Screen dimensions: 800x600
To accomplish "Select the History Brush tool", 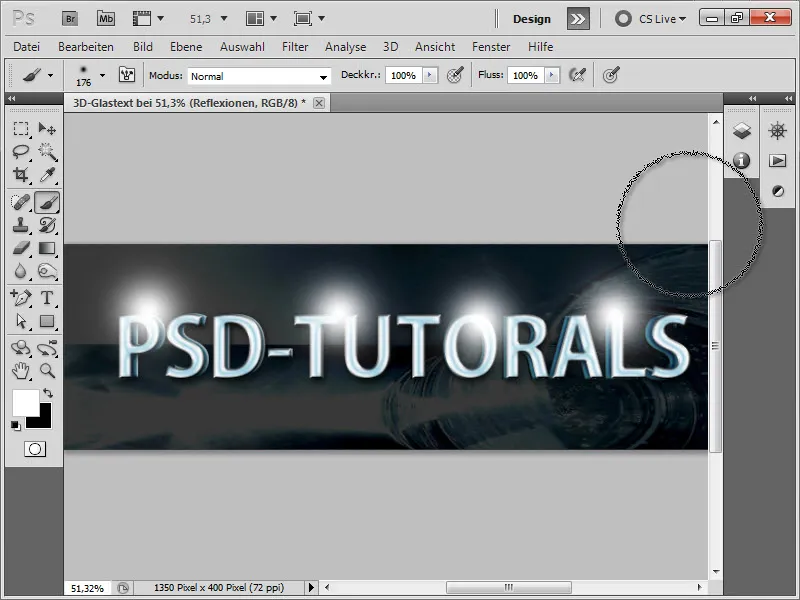I will tap(47, 225).
